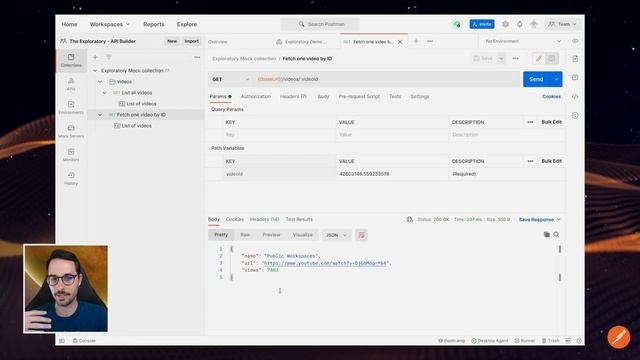The image size is (640, 360).
Task: Click the Search Postman field
Action: 320,24
